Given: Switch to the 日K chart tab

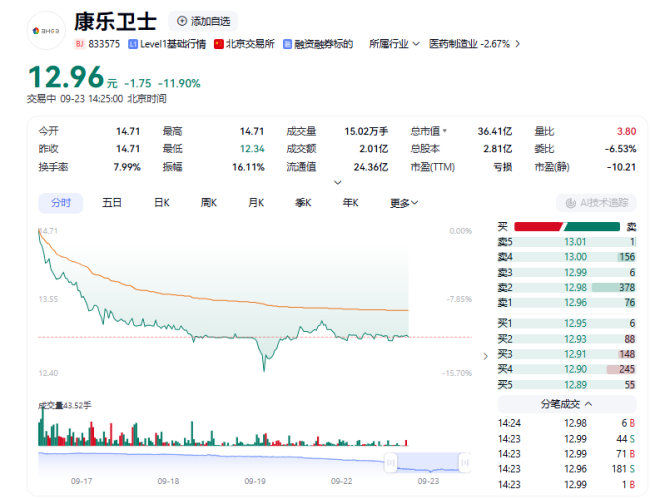Looking at the screenshot, I should point(161,203).
